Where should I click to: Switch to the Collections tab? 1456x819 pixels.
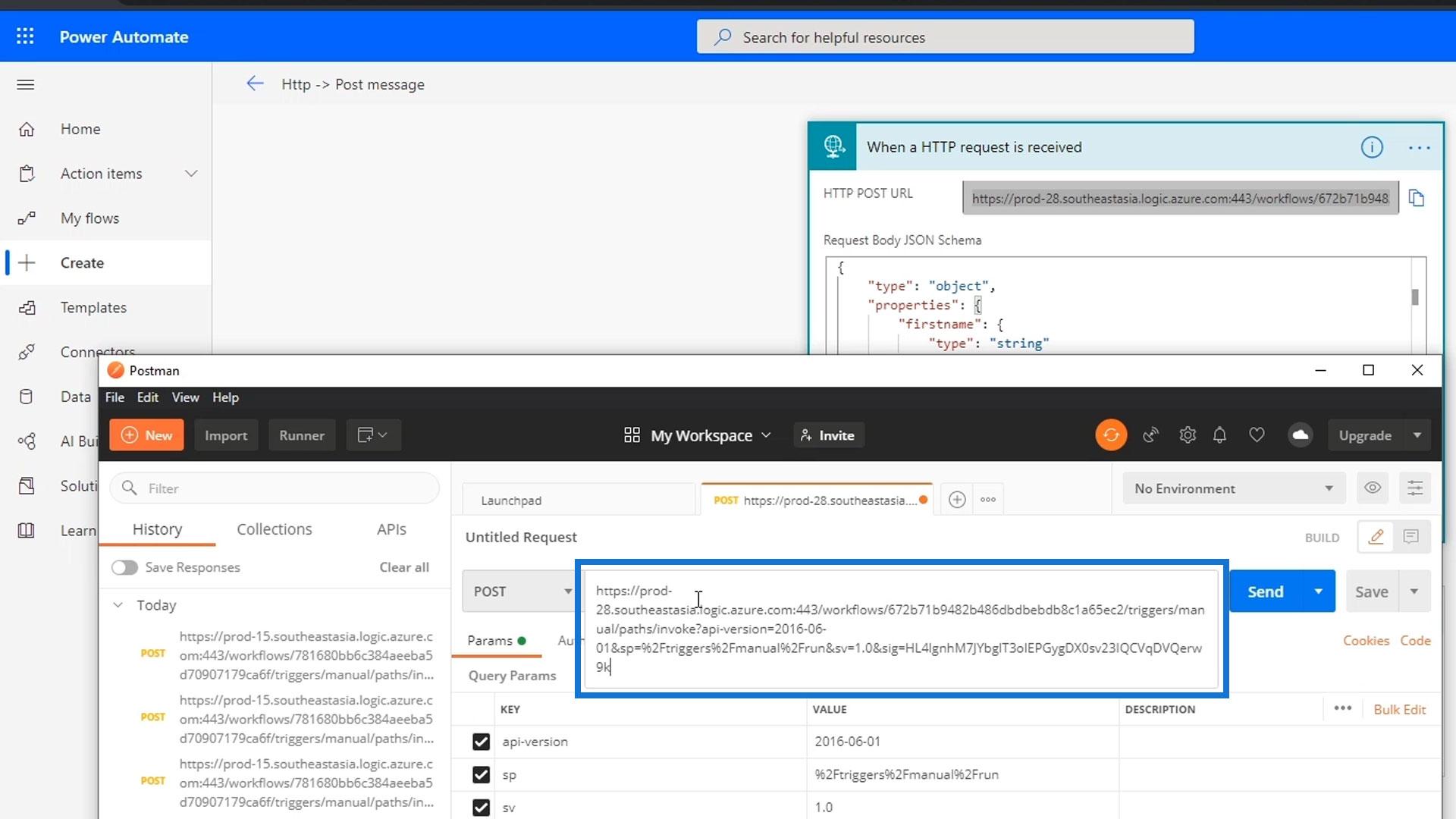pos(274,529)
